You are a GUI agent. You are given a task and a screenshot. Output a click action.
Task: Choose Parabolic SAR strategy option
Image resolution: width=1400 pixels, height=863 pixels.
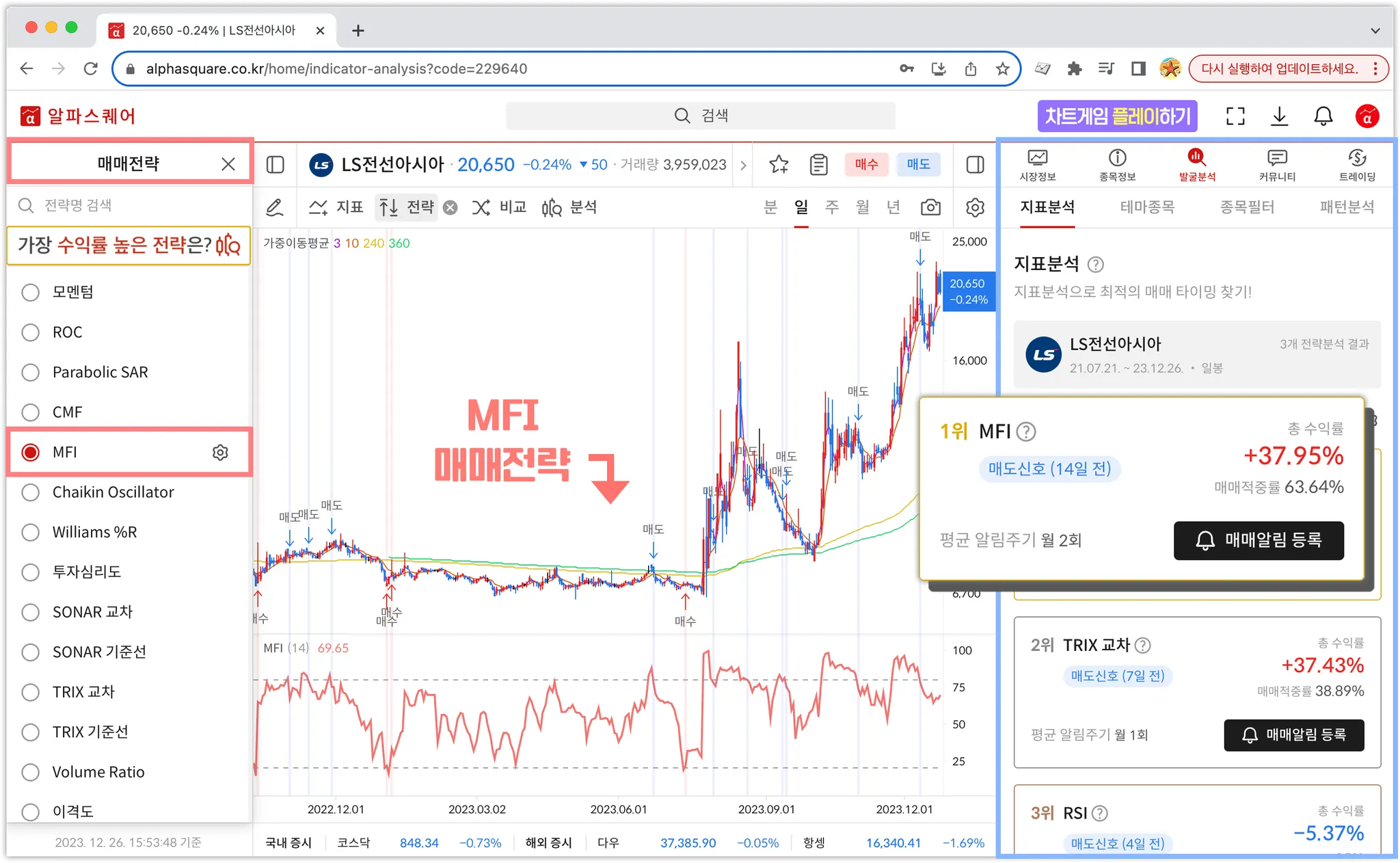click(31, 372)
